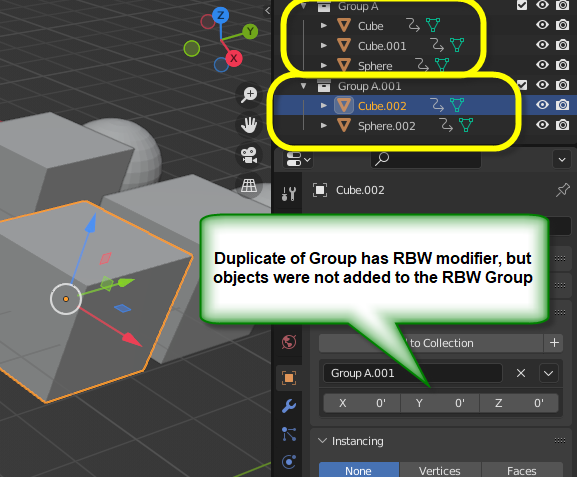577x477 pixels.
Task: Click the mesh data icon for Cube.001
Action: 457,45
